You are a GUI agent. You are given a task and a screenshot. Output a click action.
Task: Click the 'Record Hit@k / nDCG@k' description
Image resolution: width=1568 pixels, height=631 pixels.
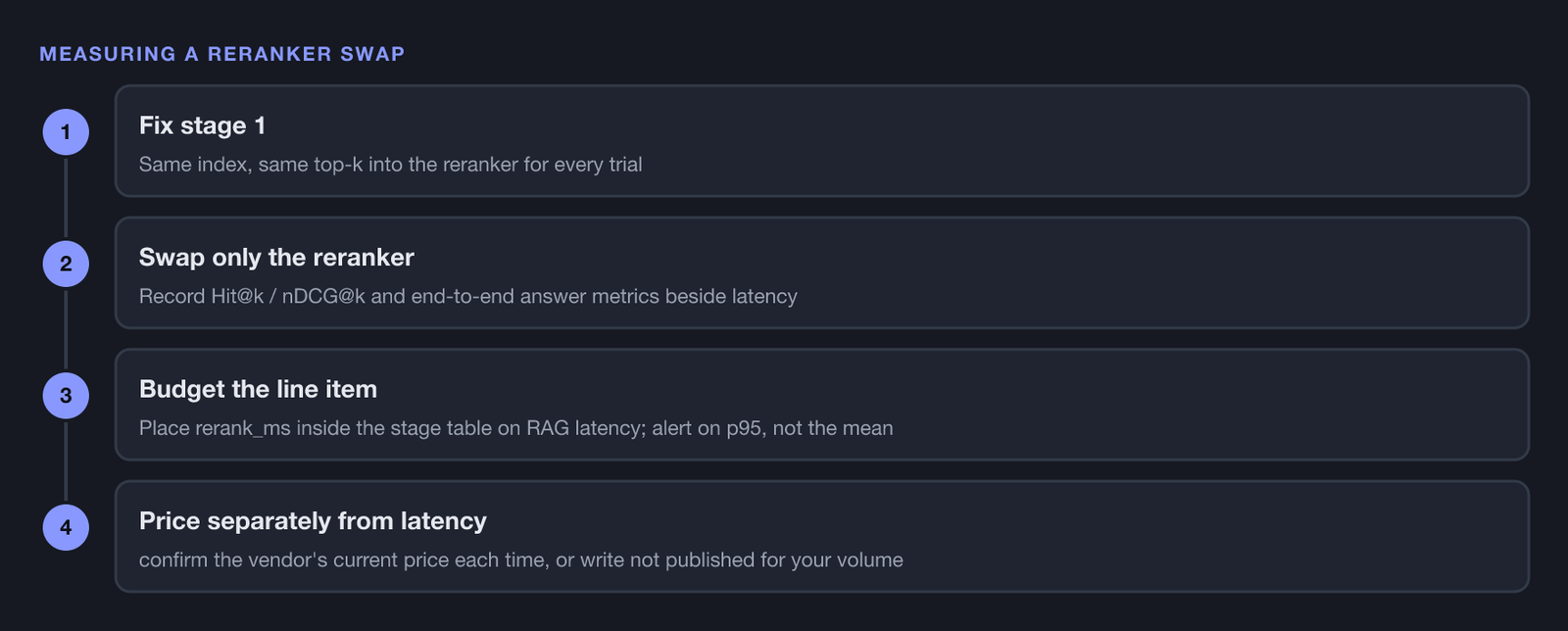click(x=467, y=296)
